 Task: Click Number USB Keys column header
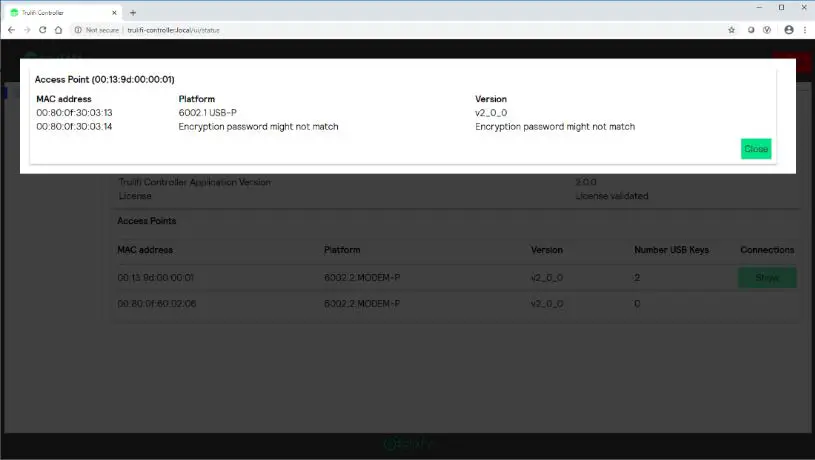pos(671,250)
